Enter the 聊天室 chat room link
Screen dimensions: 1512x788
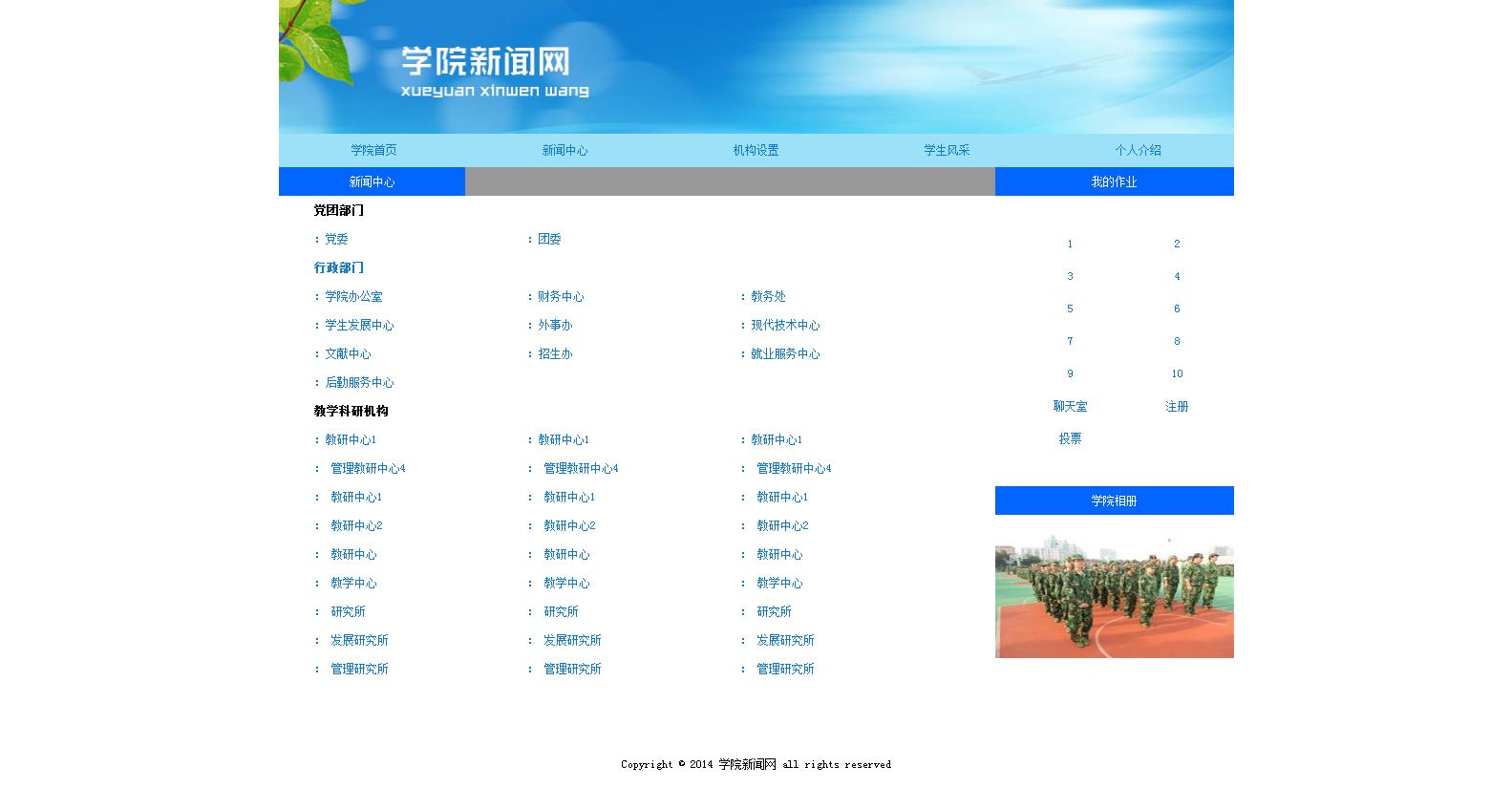(x=1070, y=406)
